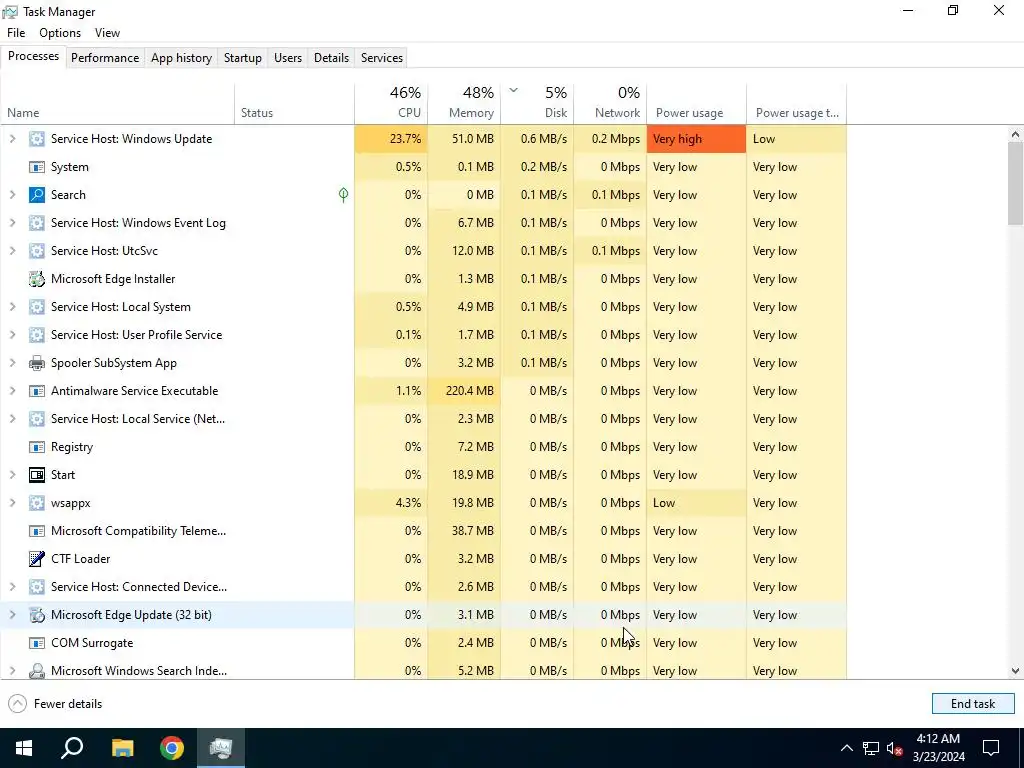Switch to the Services tab
The height and width of the screenshot is (768, 1024).
382,58
